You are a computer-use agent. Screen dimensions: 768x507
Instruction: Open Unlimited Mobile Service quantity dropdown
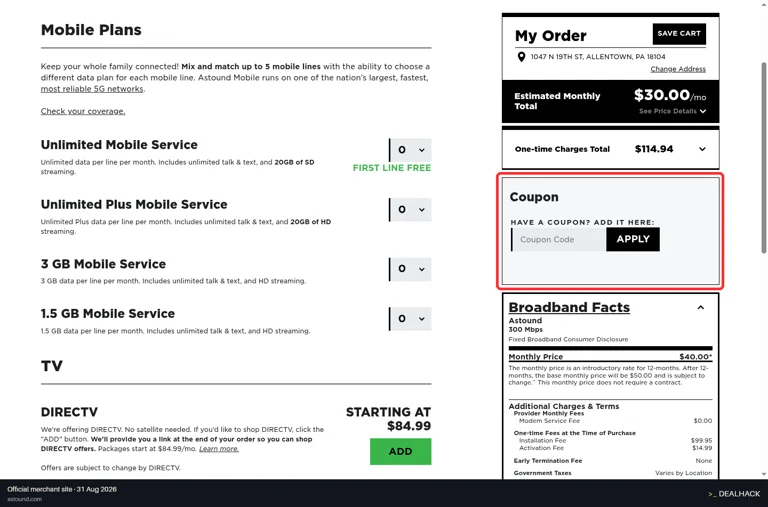(x=410, y=150)
